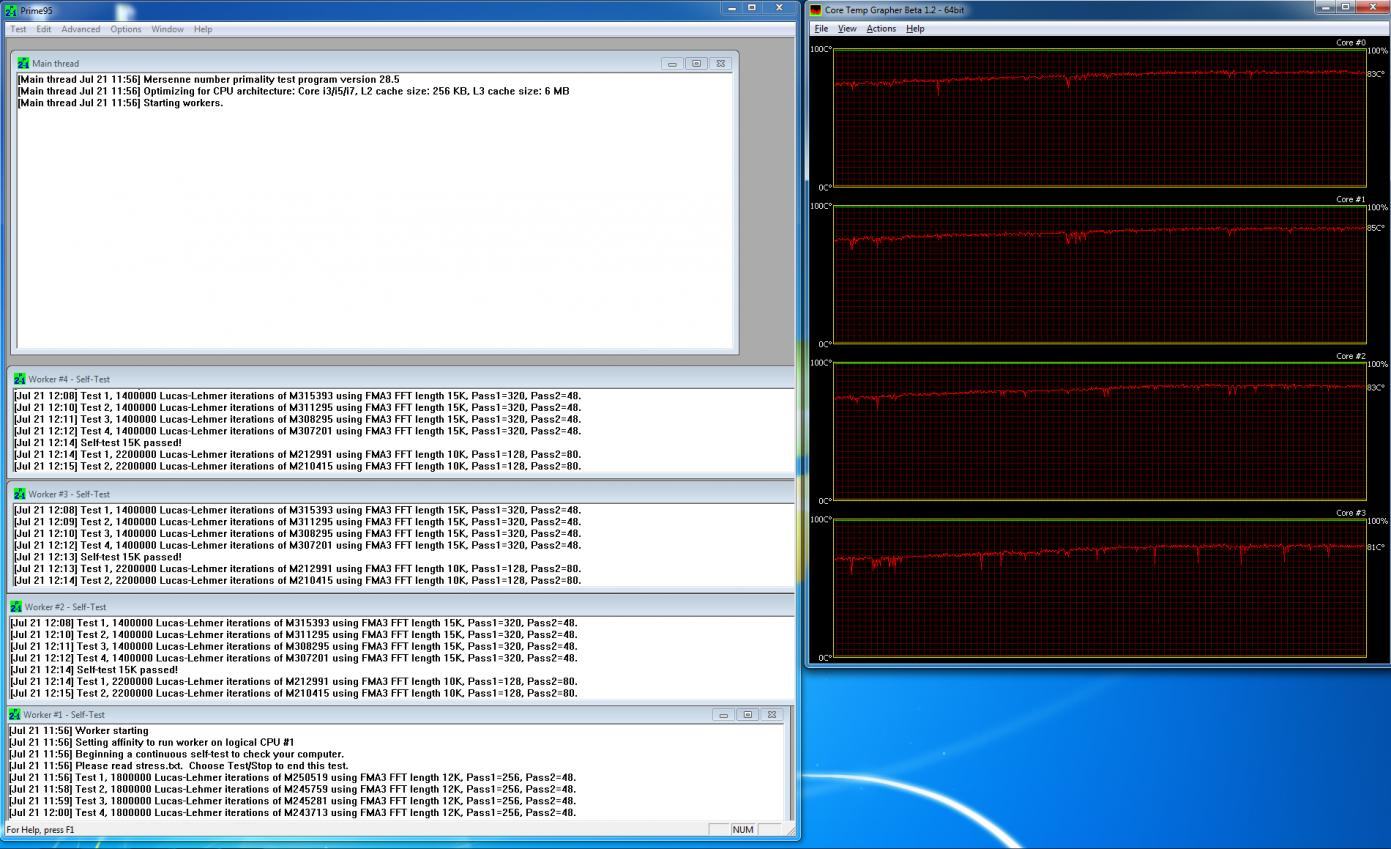Image resolution: width=1391 pixels, height=849 pixels.
Task: Click the NUM indicator in Prime95 status bar
Action: point(742,830)
